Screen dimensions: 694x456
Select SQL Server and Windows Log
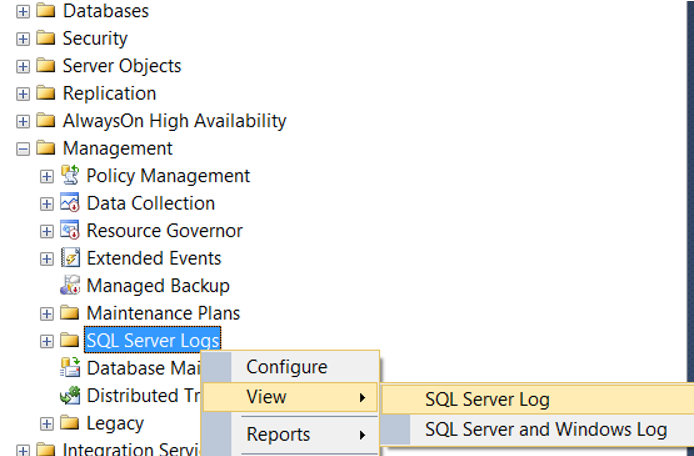(537, 430)
